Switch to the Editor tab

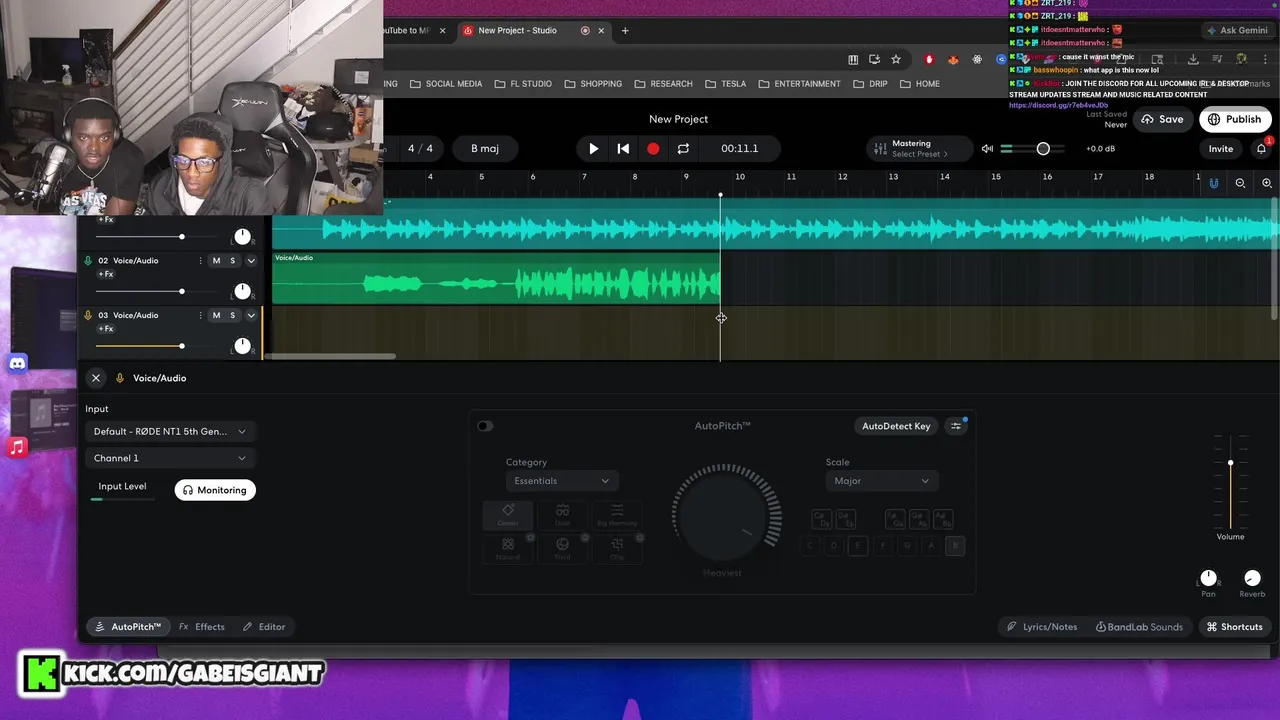tap(264, 627)
